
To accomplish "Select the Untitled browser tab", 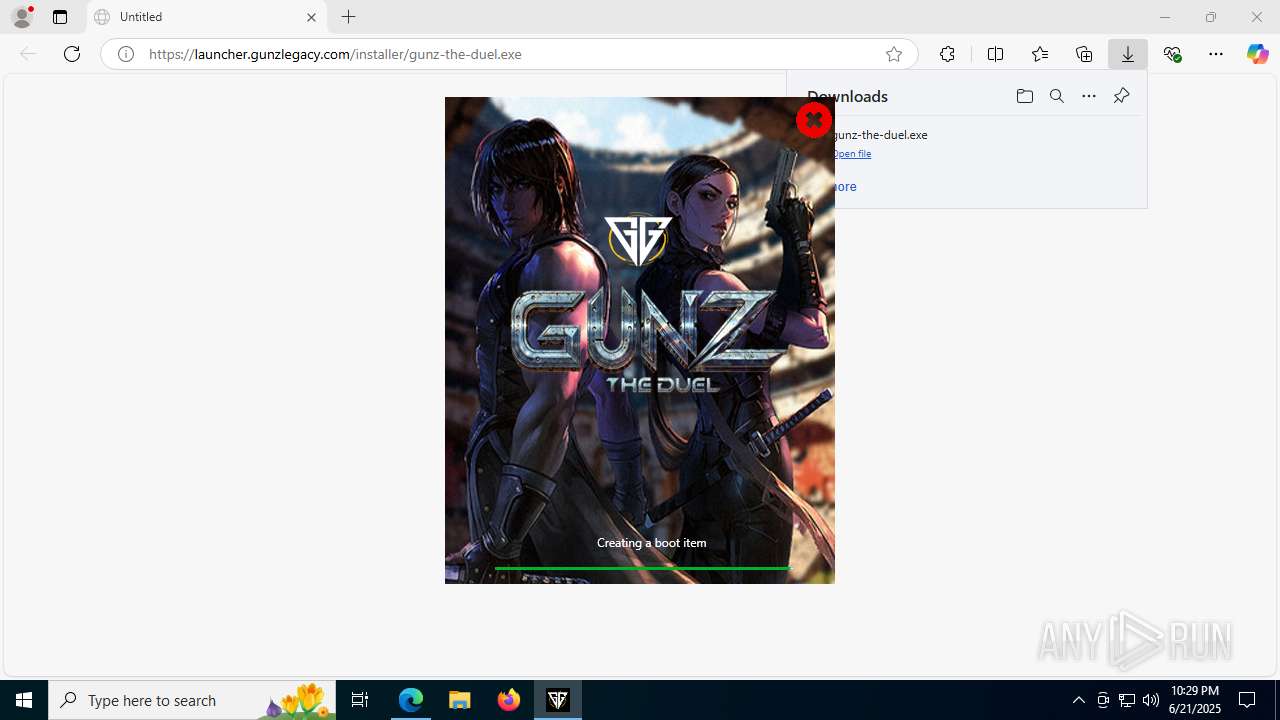I will 206,17.
